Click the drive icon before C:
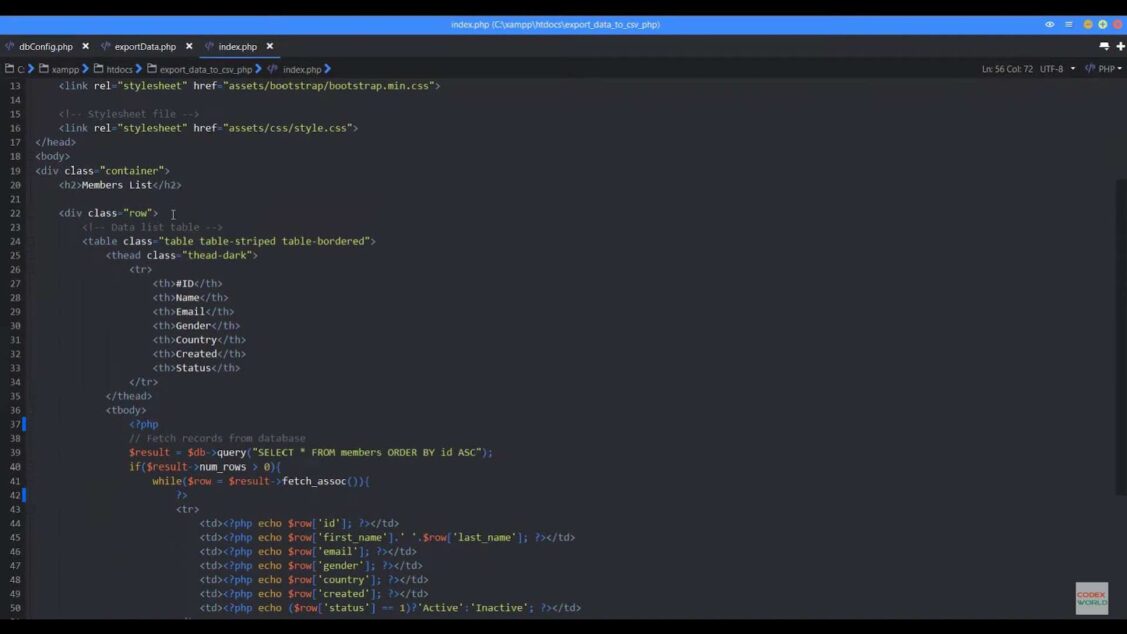The width and height of the screenshot is (1127, 634). point(9,69)
